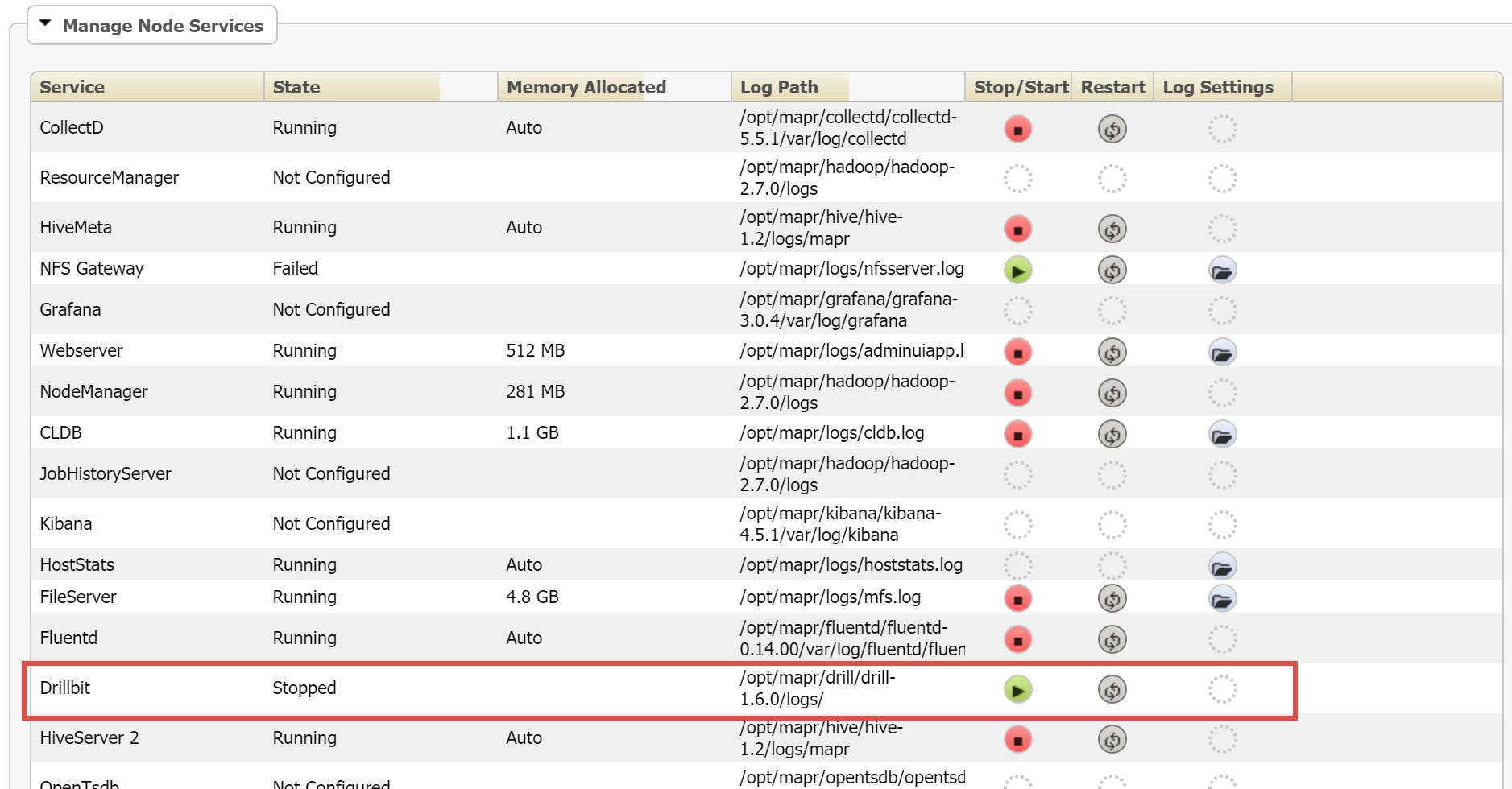This screenshot has height=789, width=1512.
Task: Click the Drillbit Stopped state
Action: [x=304, y=688]
